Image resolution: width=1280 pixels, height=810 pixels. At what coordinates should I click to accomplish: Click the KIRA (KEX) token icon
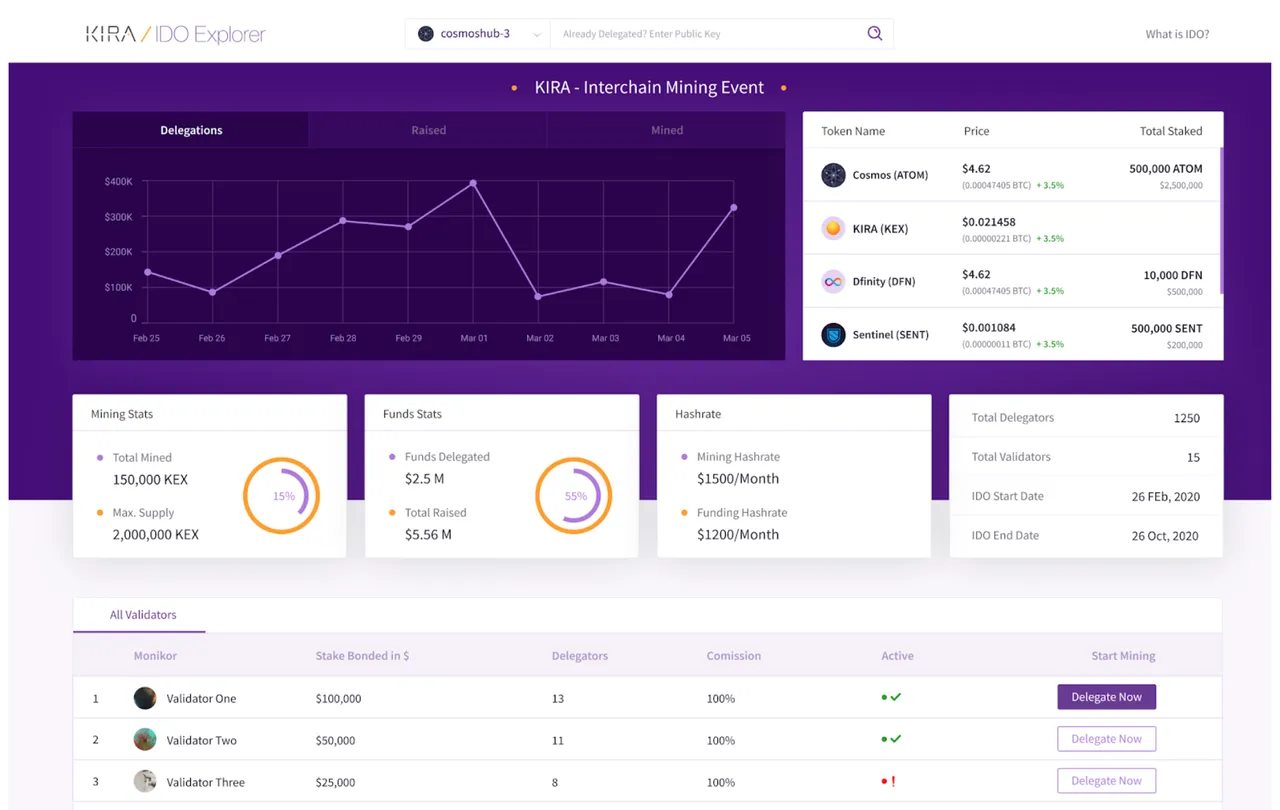[833, 228]
